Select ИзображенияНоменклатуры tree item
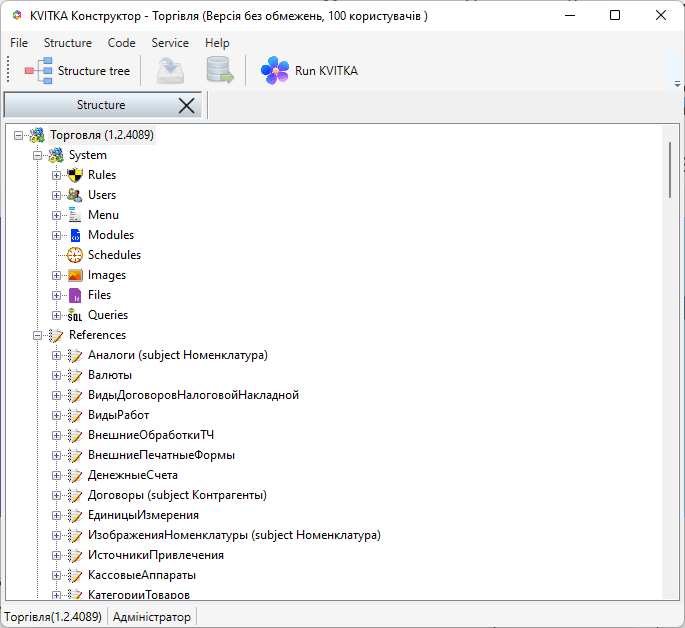 pos(234,535)
